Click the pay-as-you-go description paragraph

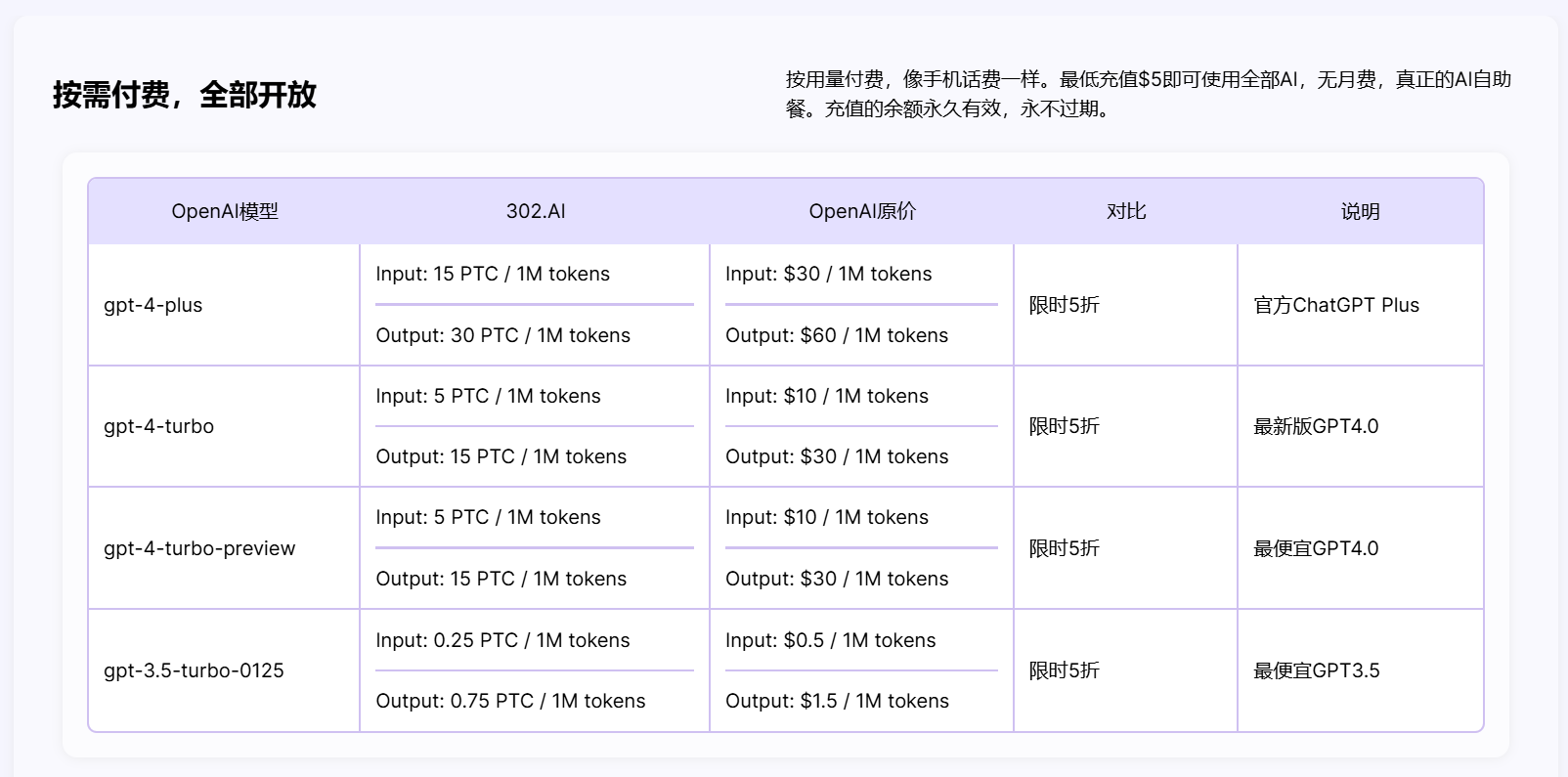point(1148,94)
